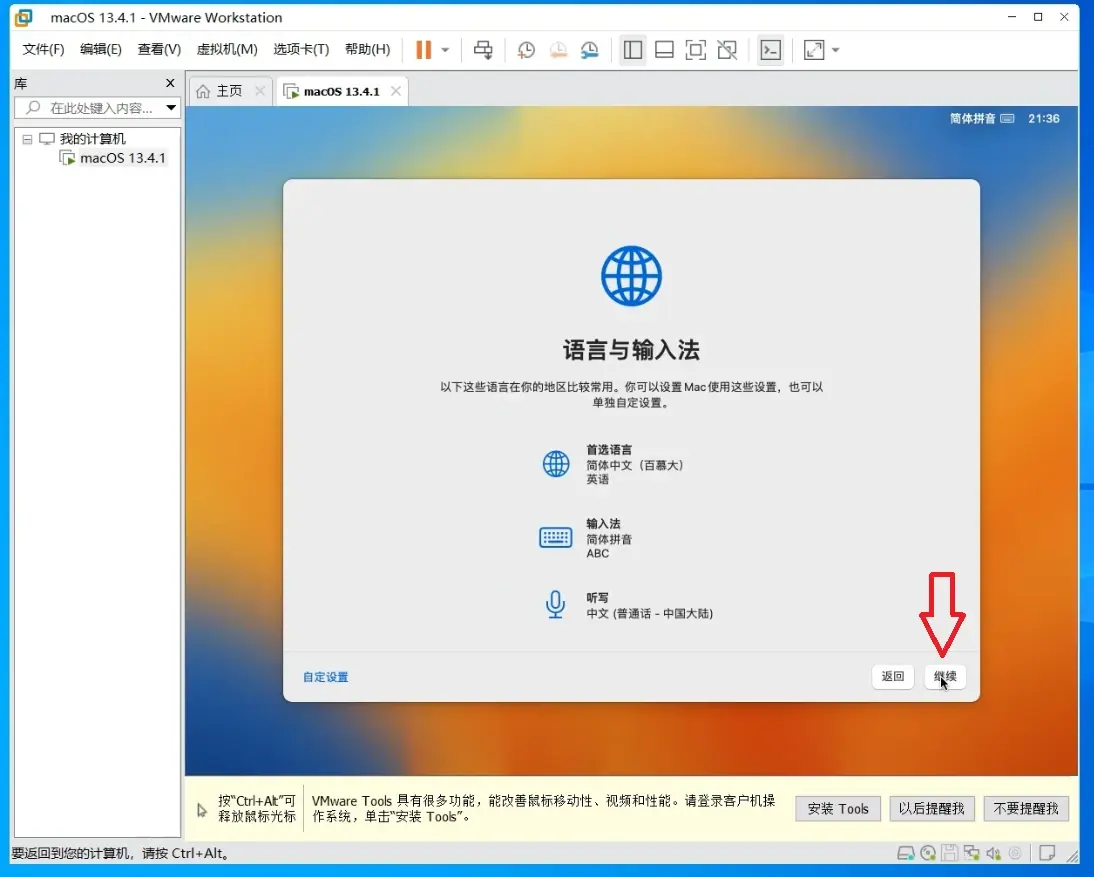
Task: Click the macOS clock 21:36
Action: click(1044, 119)
